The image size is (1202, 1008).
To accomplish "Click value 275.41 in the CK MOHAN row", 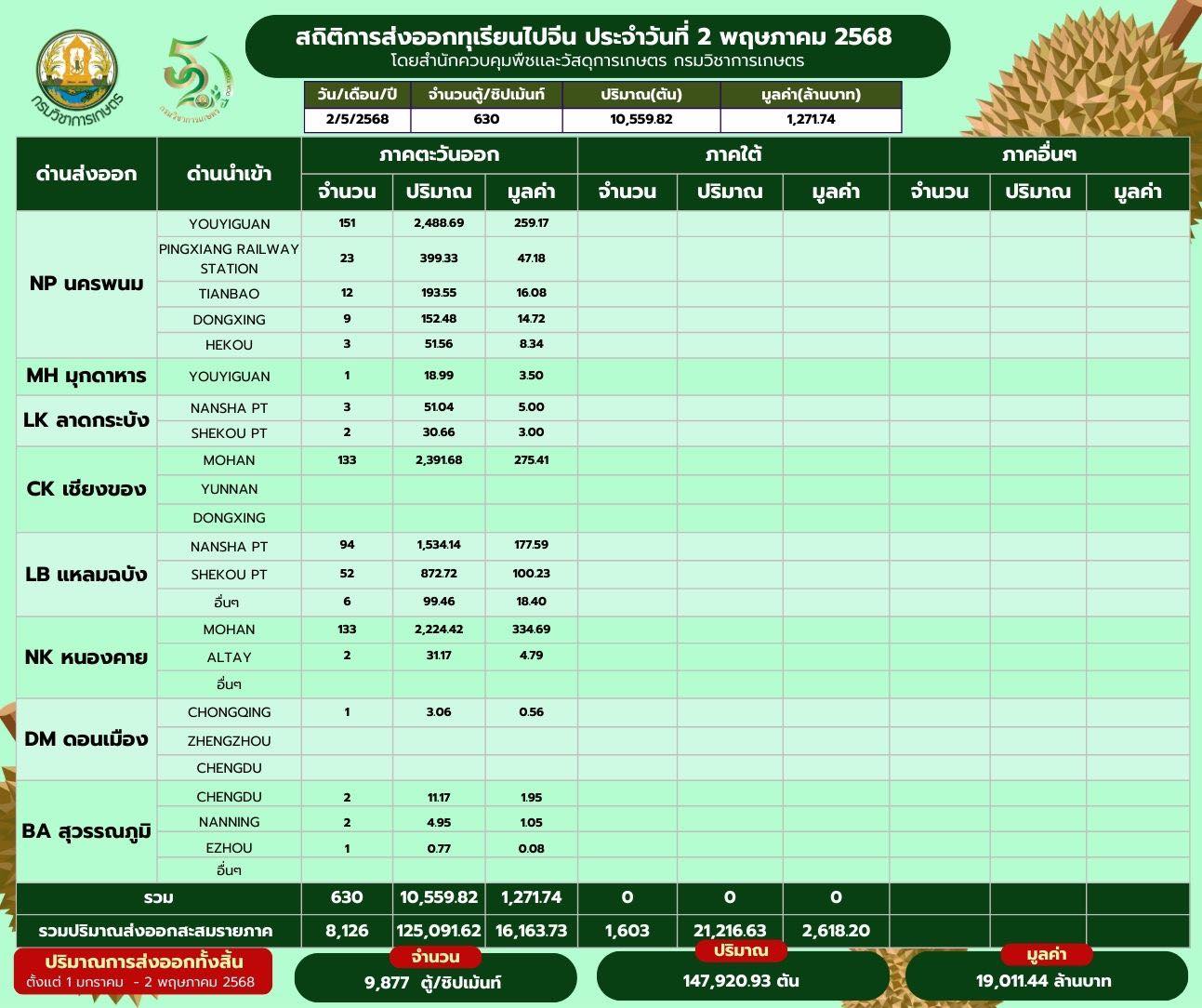I will [x=531, y=460].
